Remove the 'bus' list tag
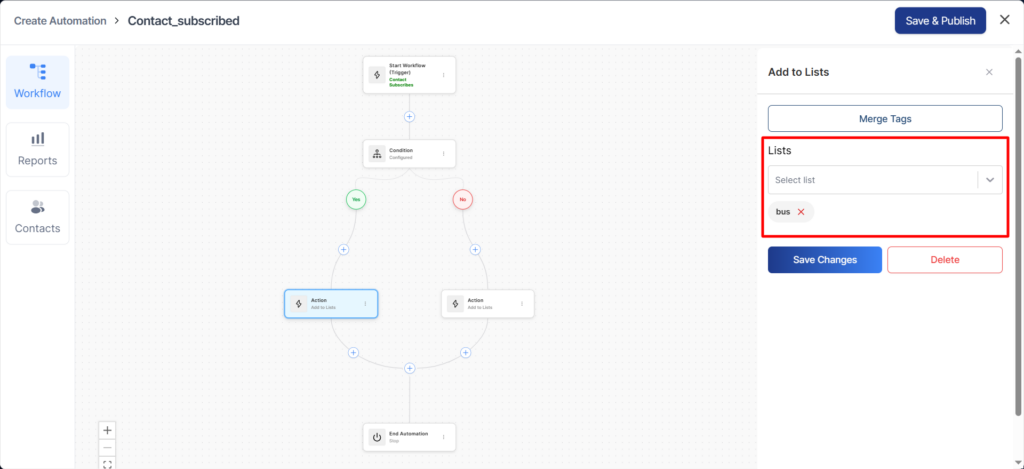Viewport: 1024px width, 469px height. pos(801,212)
